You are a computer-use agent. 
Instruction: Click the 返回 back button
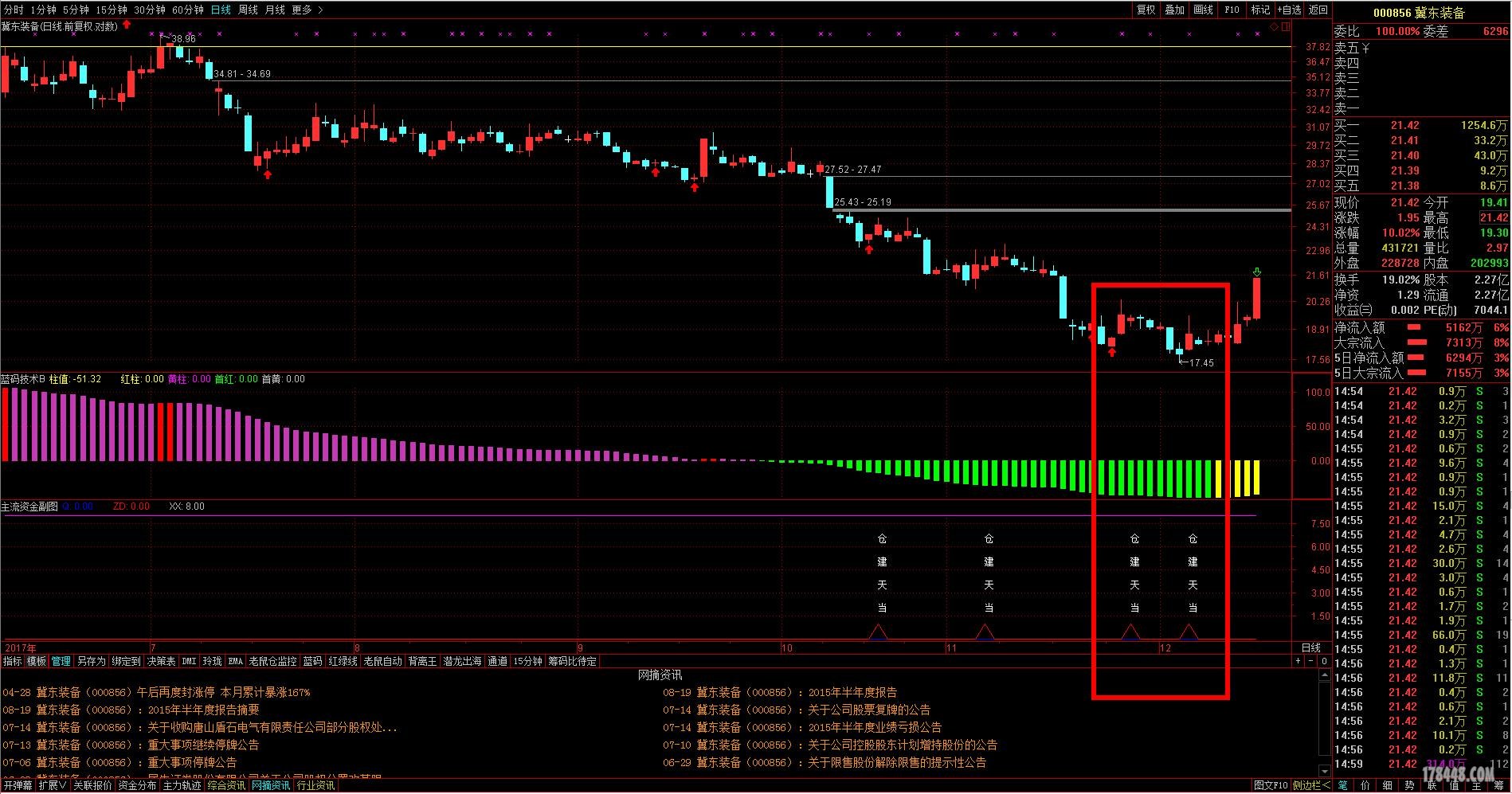pyautogui.click(x=1318, y=10)
